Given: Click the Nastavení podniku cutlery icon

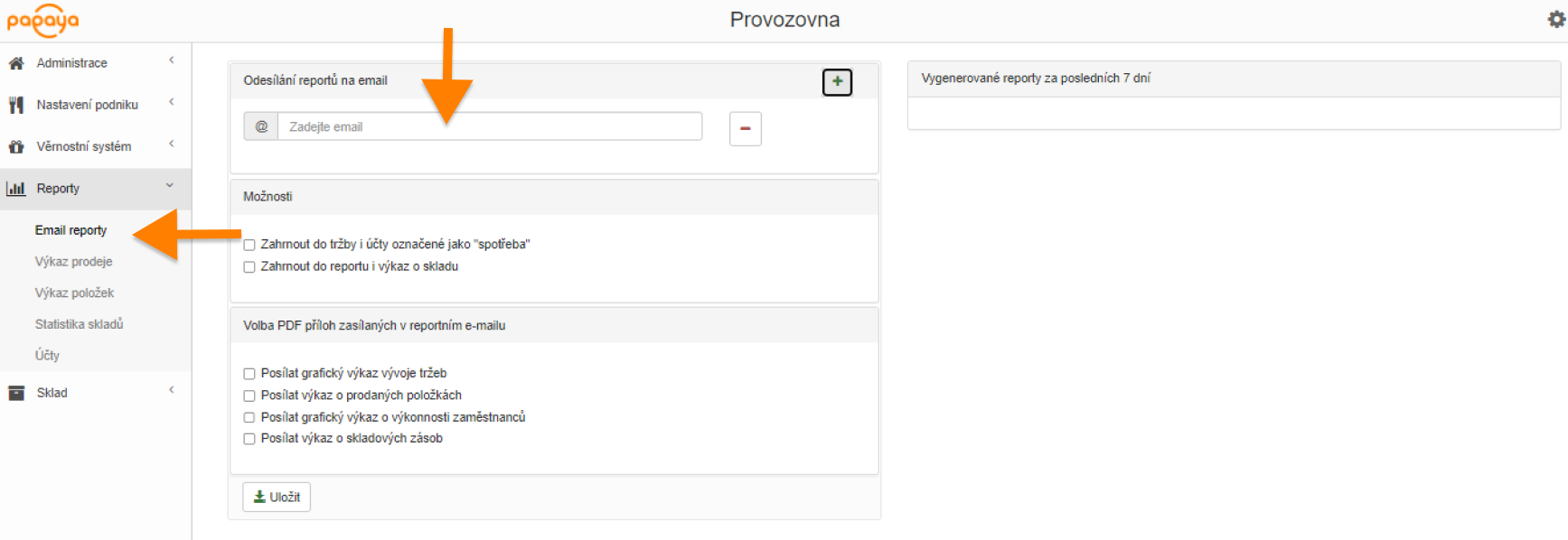Looking at the screenshot, I should coord(16,105).
